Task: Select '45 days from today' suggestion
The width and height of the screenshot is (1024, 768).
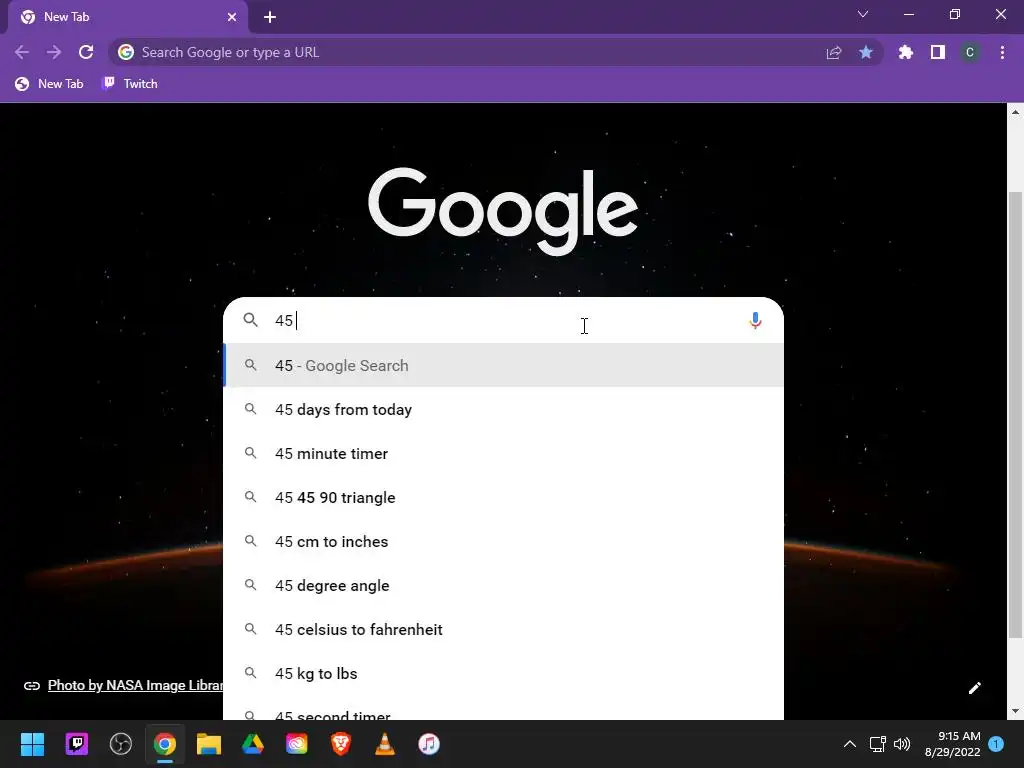Action: pos(503,409)
